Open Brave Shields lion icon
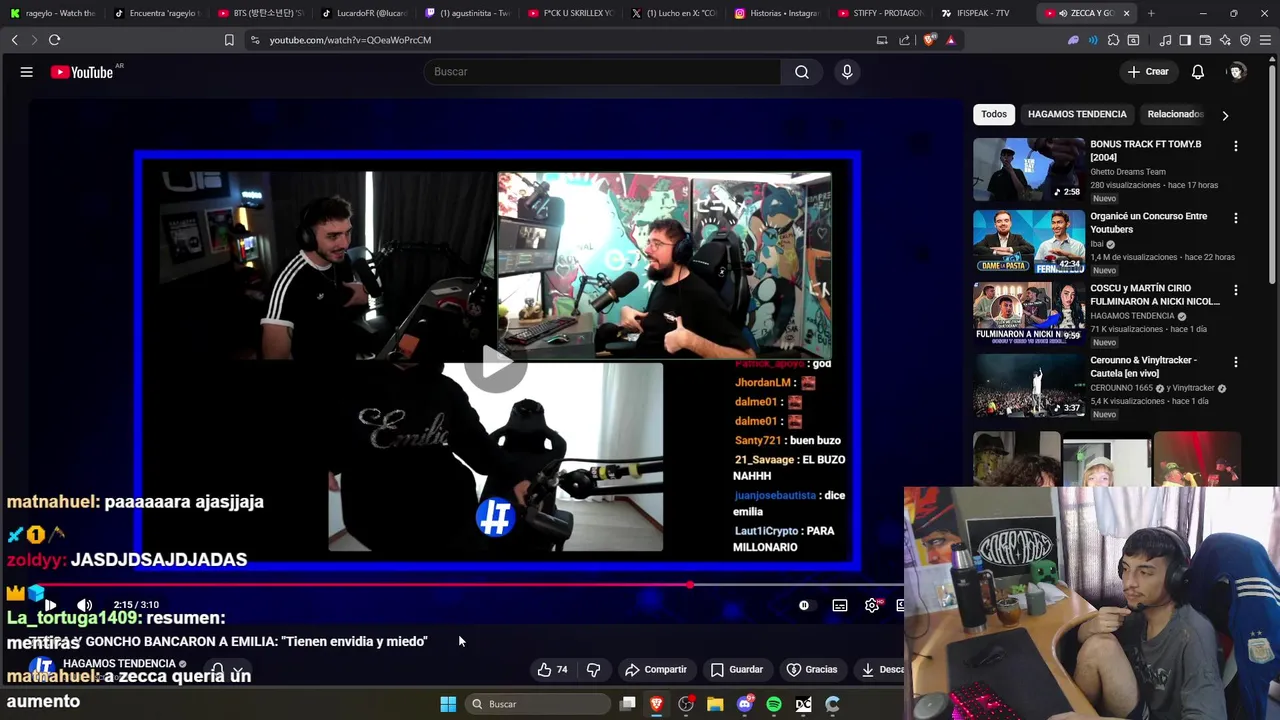 [x=930, y=40]
